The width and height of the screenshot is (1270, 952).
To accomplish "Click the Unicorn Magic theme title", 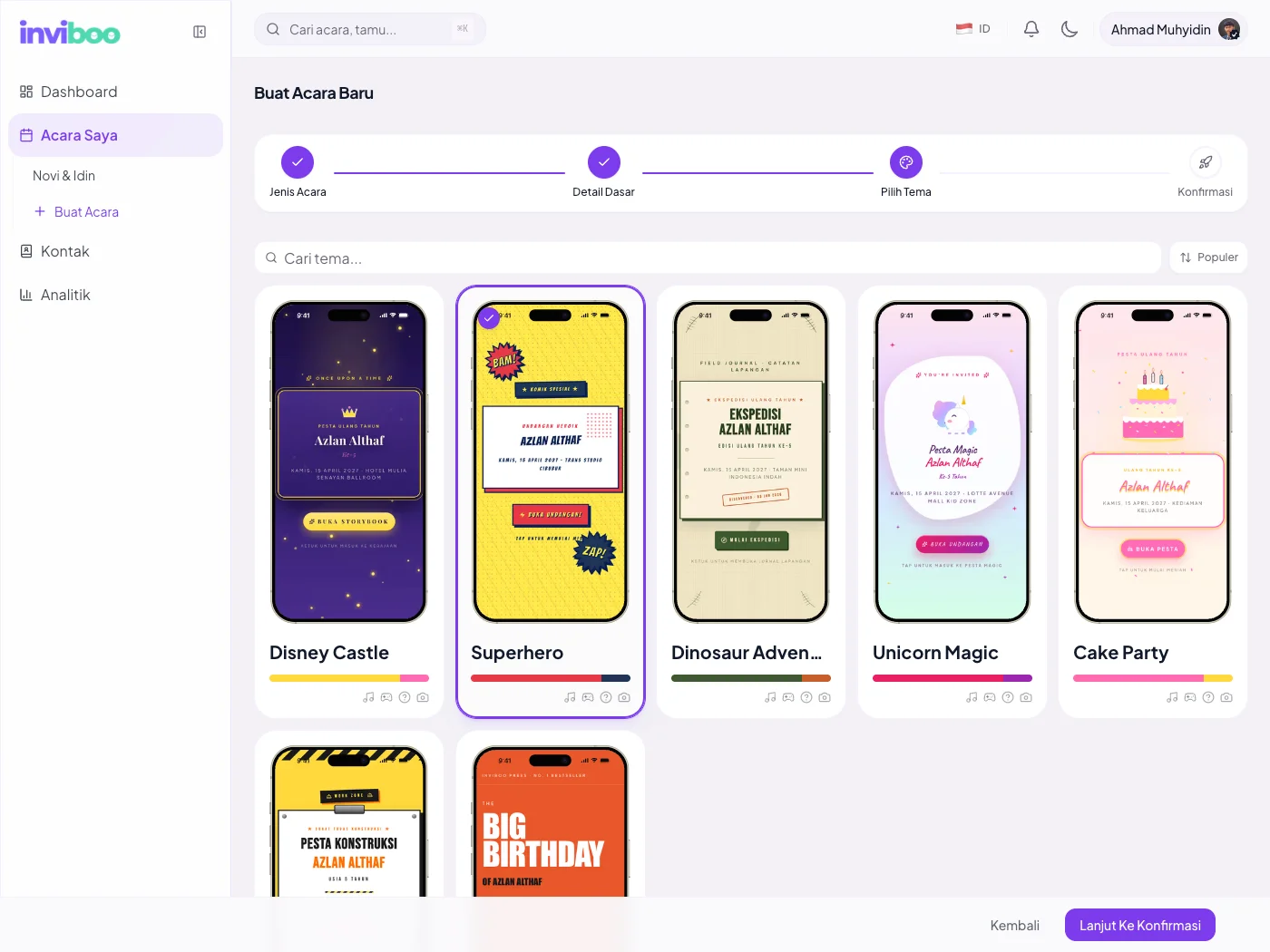I will 935,653.
